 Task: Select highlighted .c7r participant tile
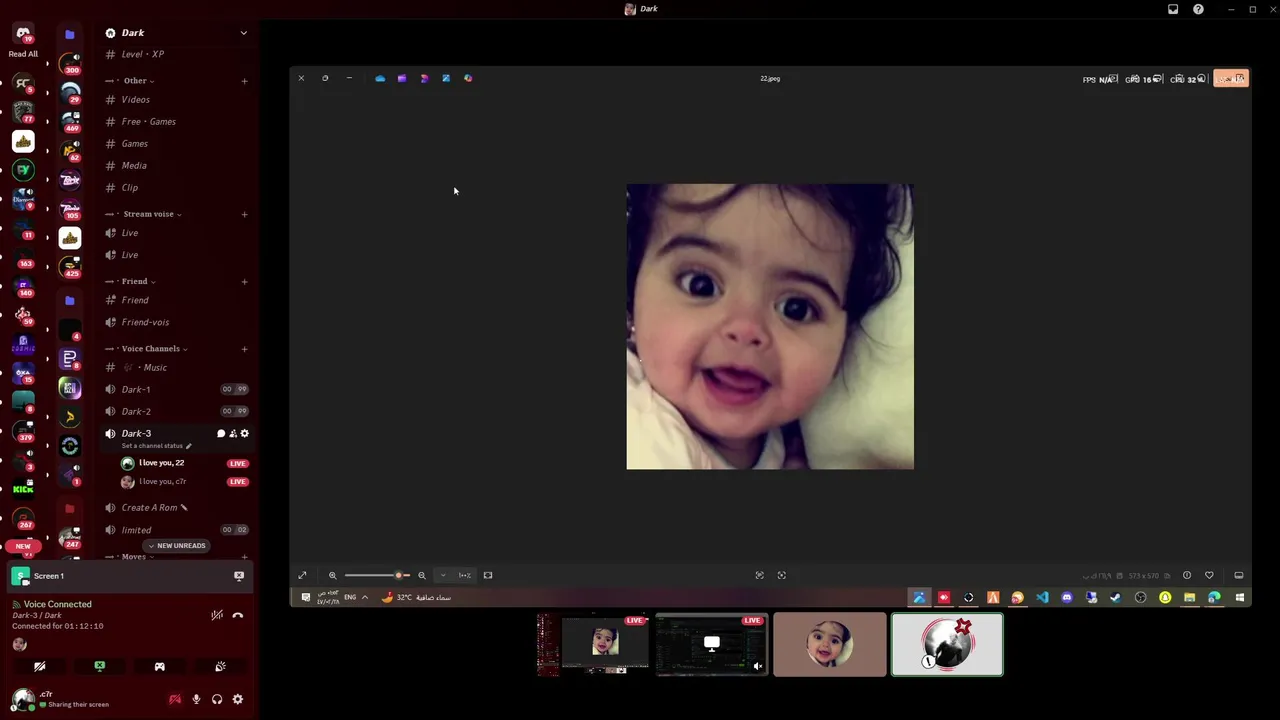[947, 645]
